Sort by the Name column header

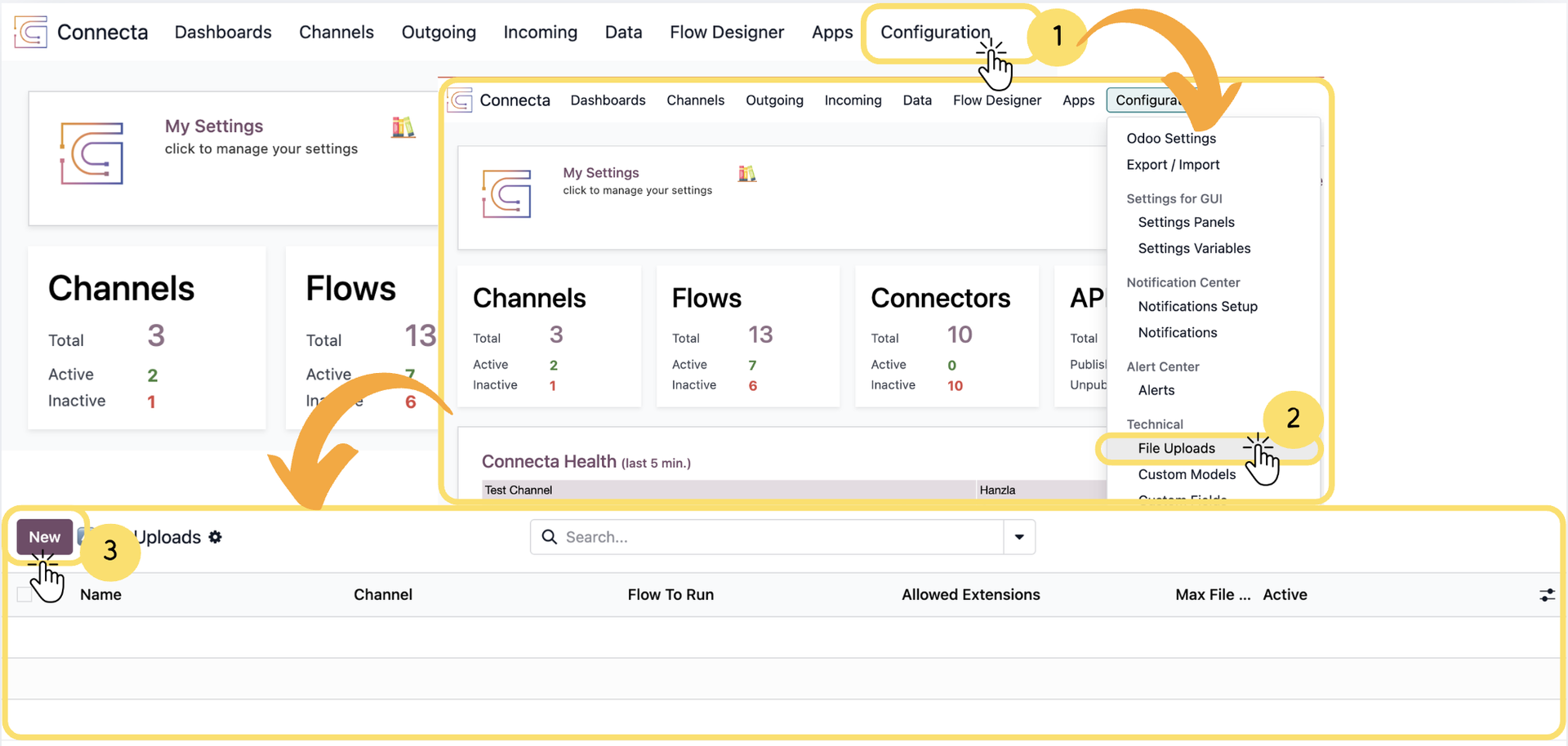coord(100,595)
